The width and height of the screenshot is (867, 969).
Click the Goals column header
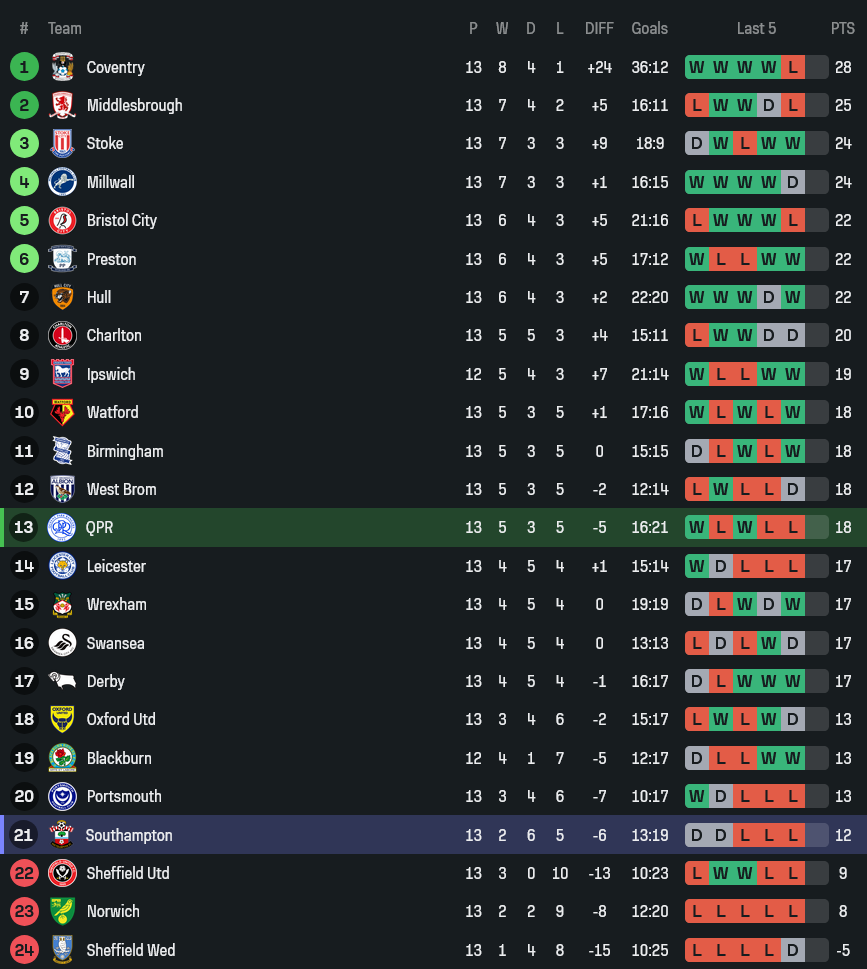click(x=649, y=28)
